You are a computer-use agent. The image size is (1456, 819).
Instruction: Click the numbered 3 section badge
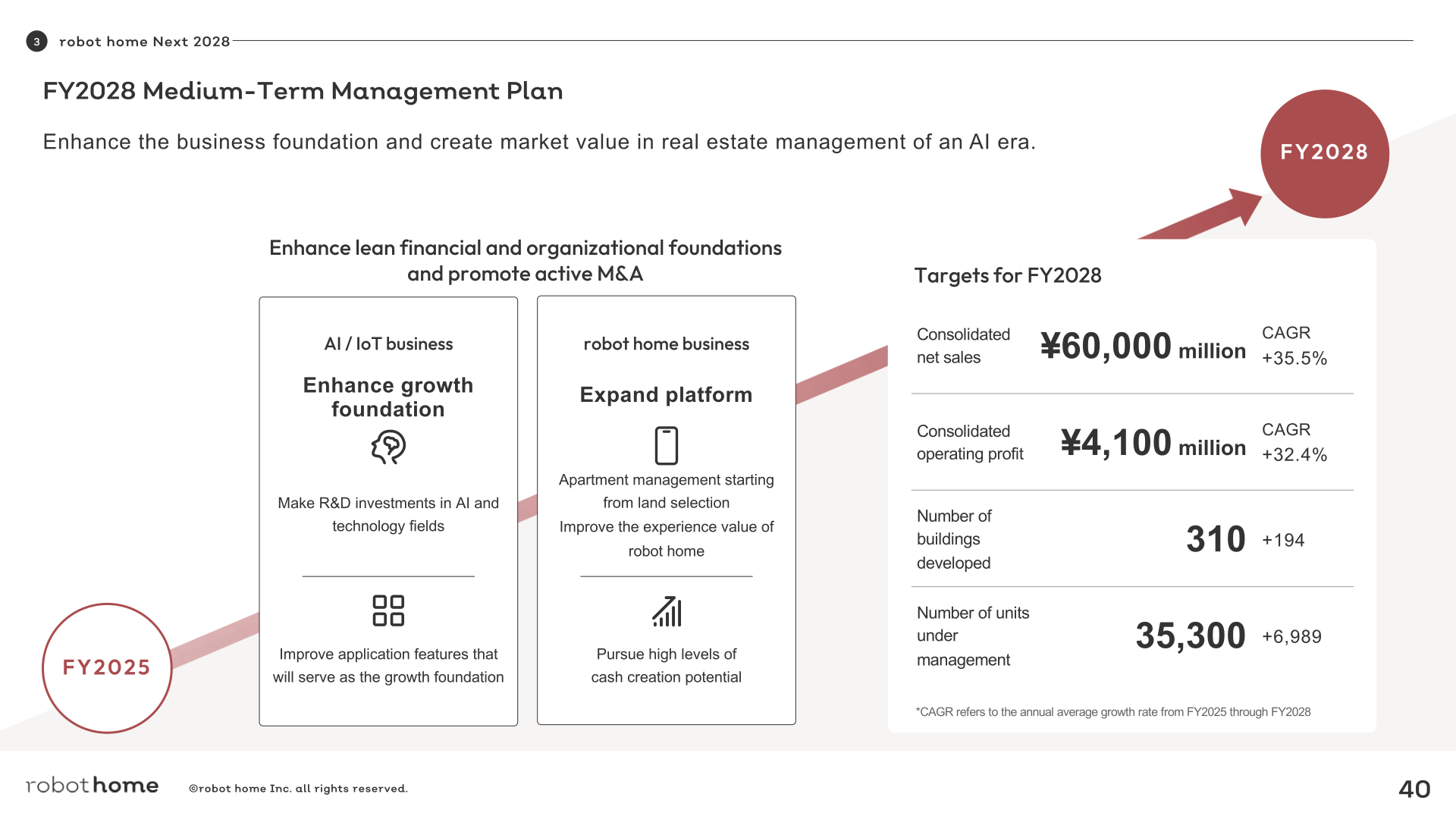36,41
